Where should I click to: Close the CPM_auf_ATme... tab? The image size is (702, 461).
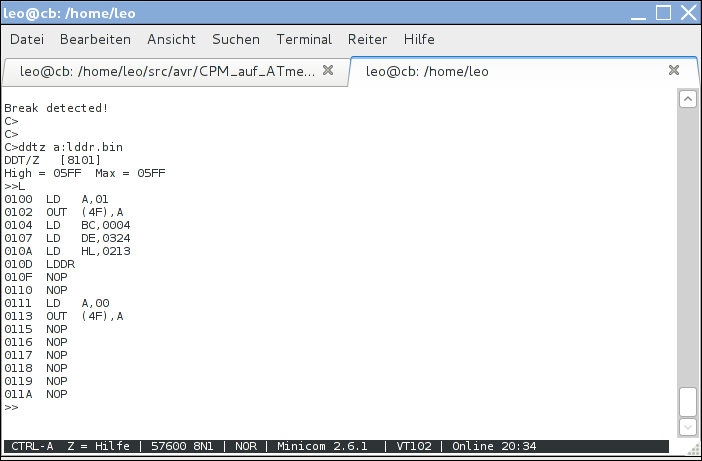click(328, 70)
